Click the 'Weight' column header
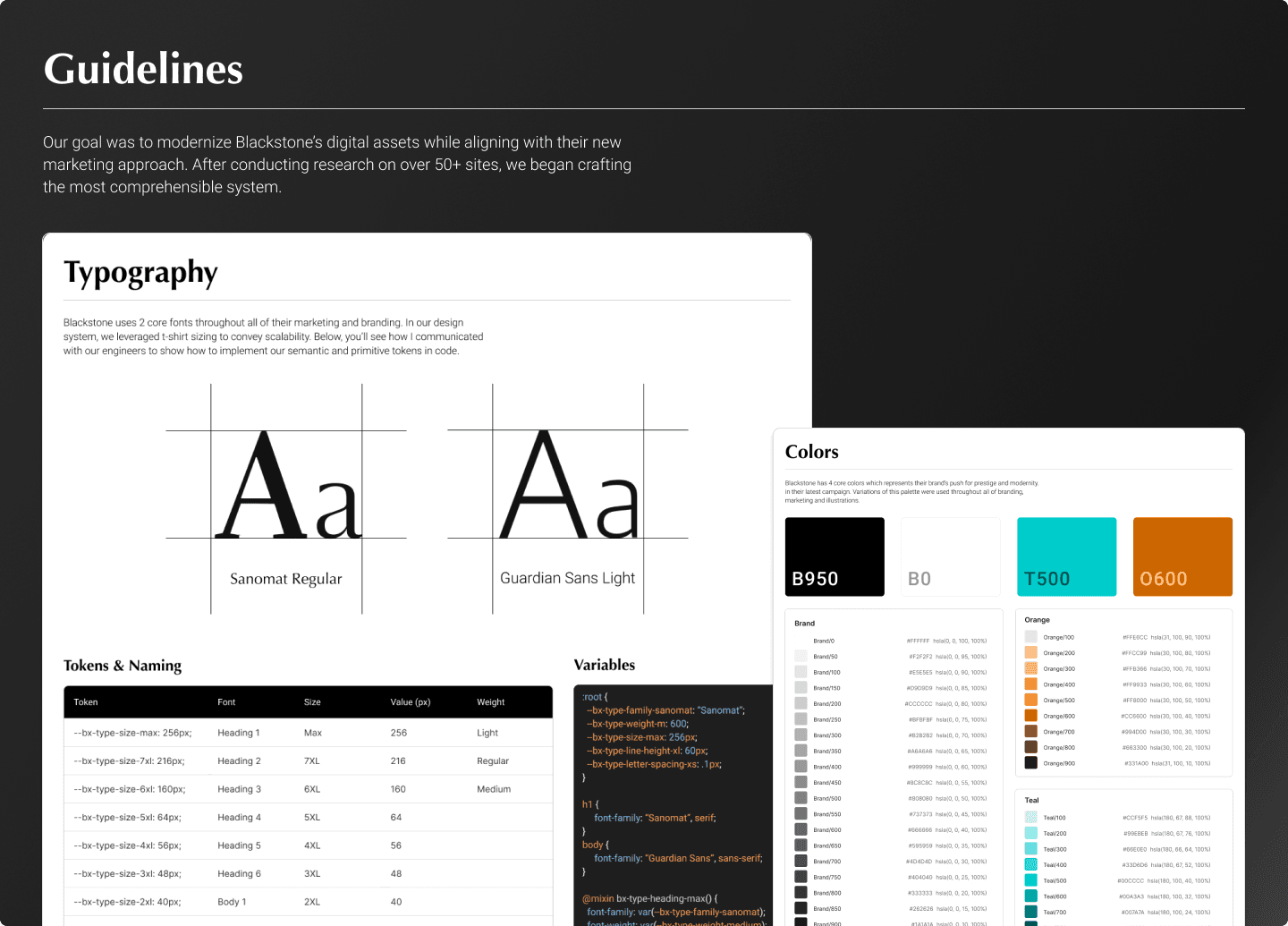The width and height of the screenshot is (1288, 926). 491,702
